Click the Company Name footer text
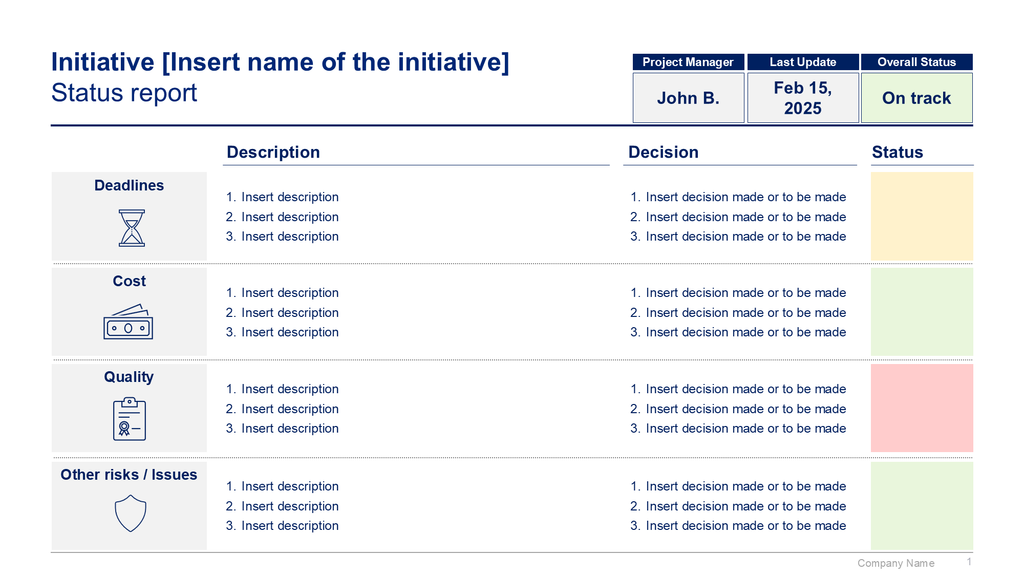1024x576 pixels. tap(895, 563)
